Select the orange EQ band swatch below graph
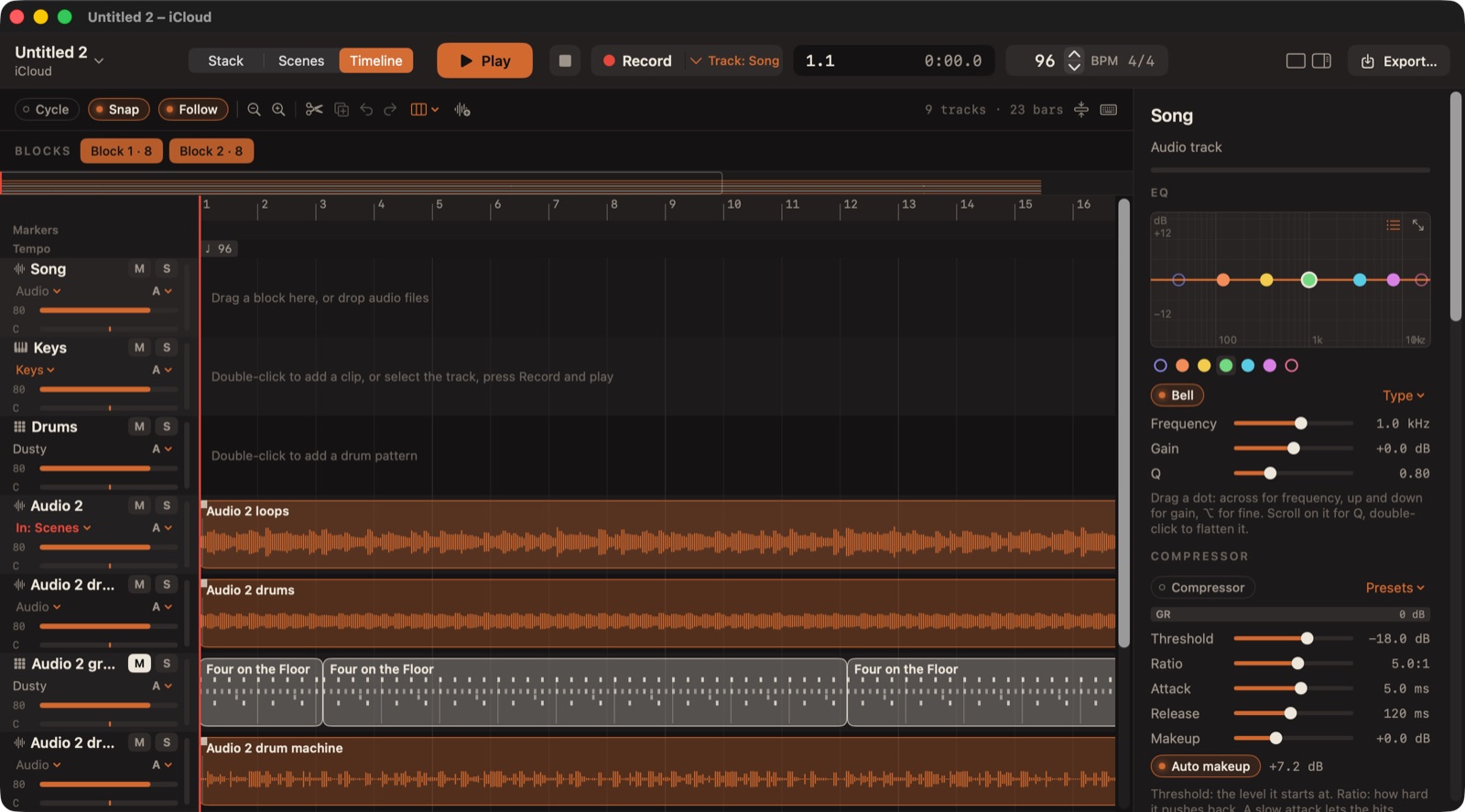 tap(1182, 365)
